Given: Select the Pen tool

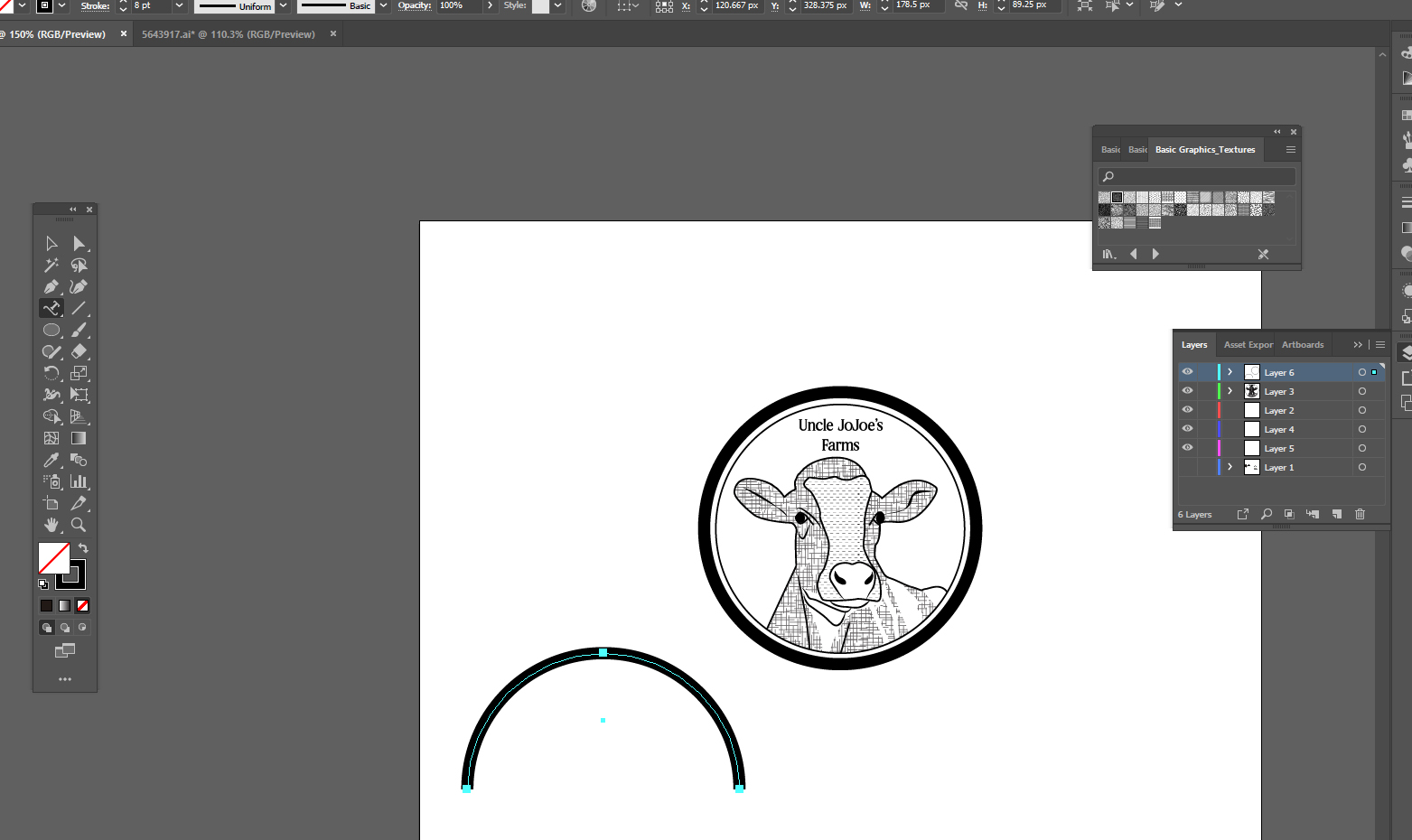Looking at the screenshot, I should (51, 286).
